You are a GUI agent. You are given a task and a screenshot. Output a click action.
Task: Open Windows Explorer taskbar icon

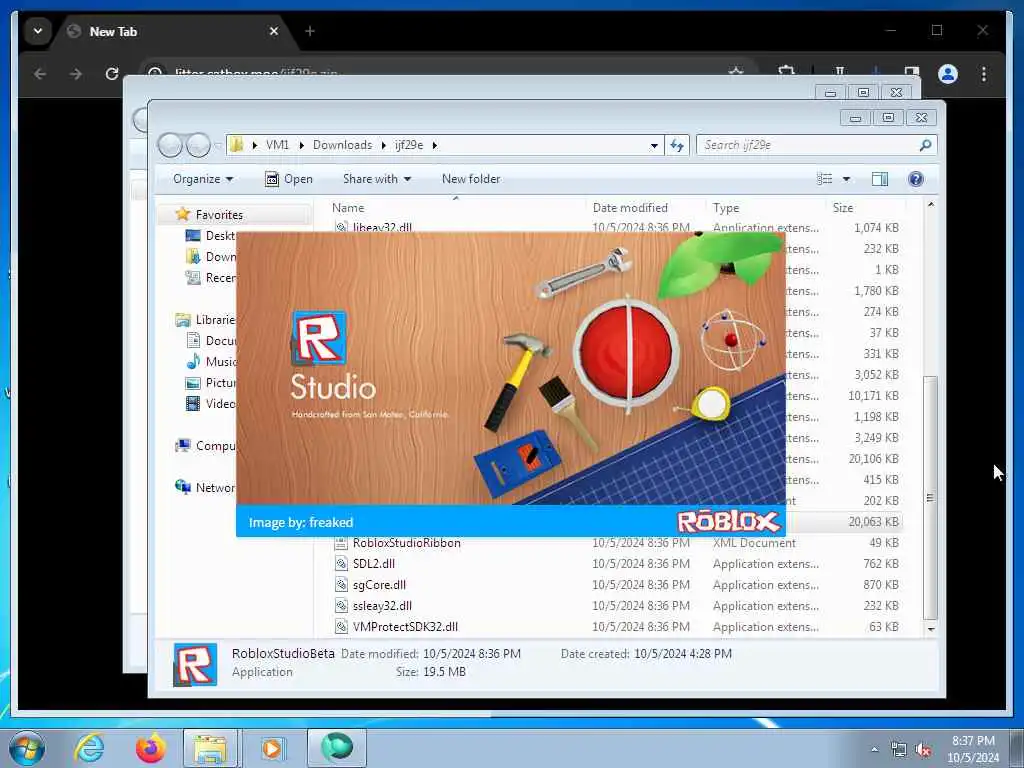(210, 748)
